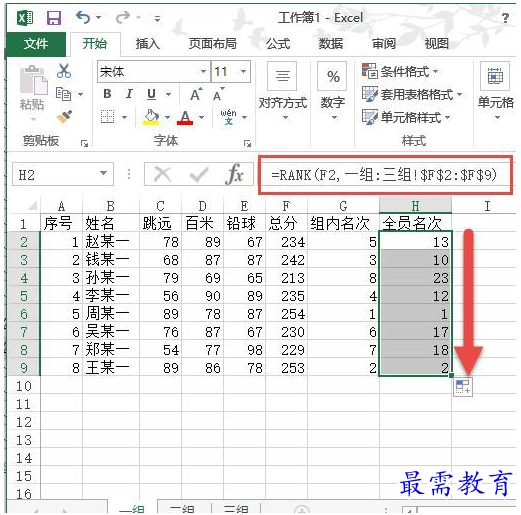This screenshot has height=515, width=521.
Task: Cut the selection with the scissors icon
Action: (x=64, y=71)
